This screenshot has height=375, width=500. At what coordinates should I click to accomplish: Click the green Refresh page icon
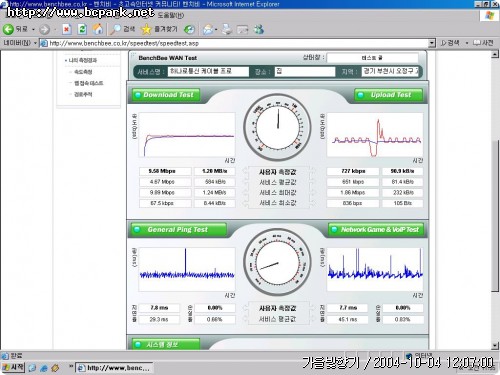click(82, 29)
